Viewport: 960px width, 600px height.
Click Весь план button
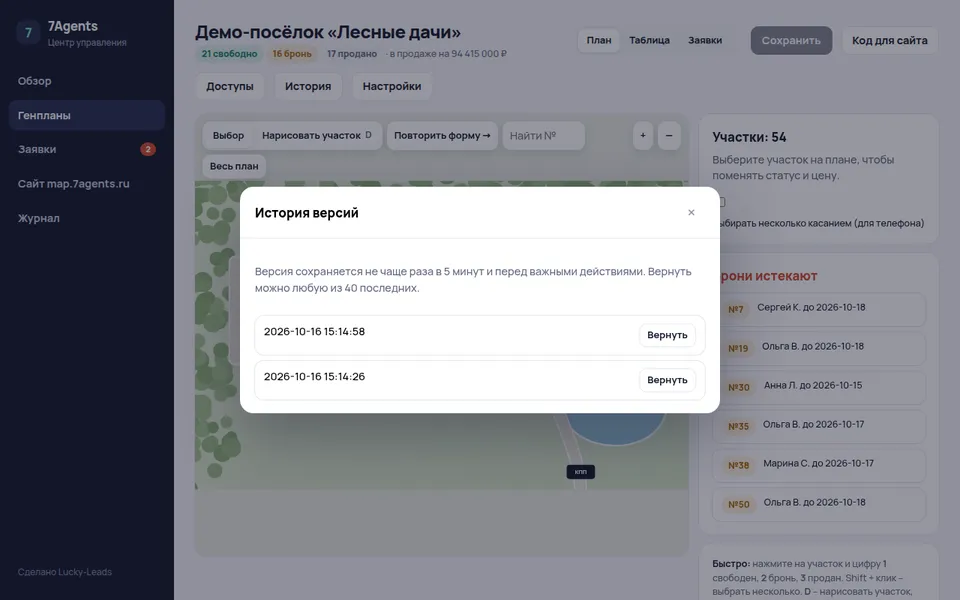point(234,166)
